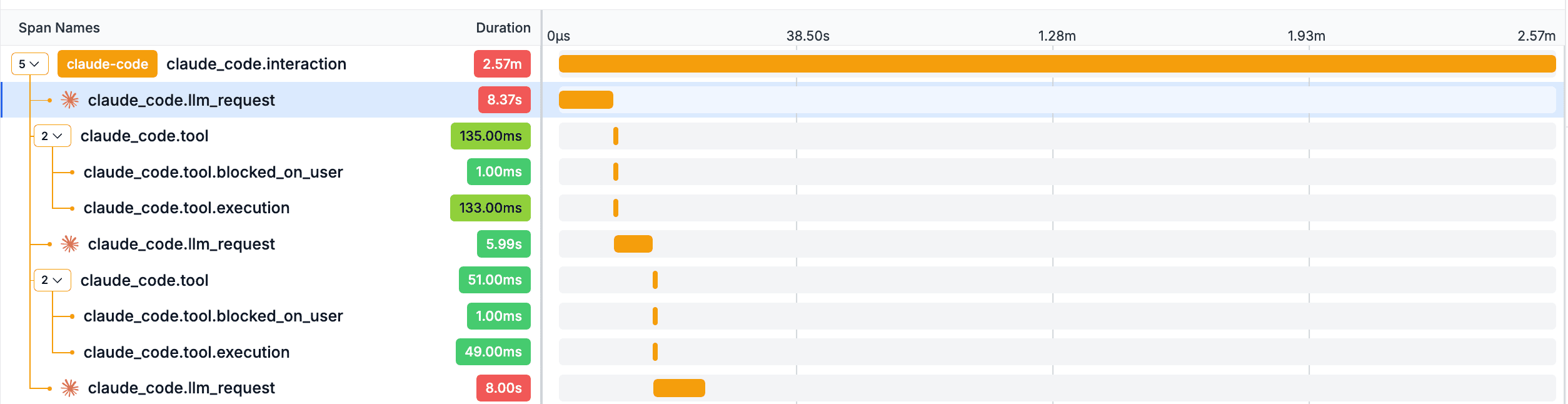The width and height of the screenshot is (1568, 404).
Task: Click the full-width claude_code.interaction timeline bar
Action: 1057,64
